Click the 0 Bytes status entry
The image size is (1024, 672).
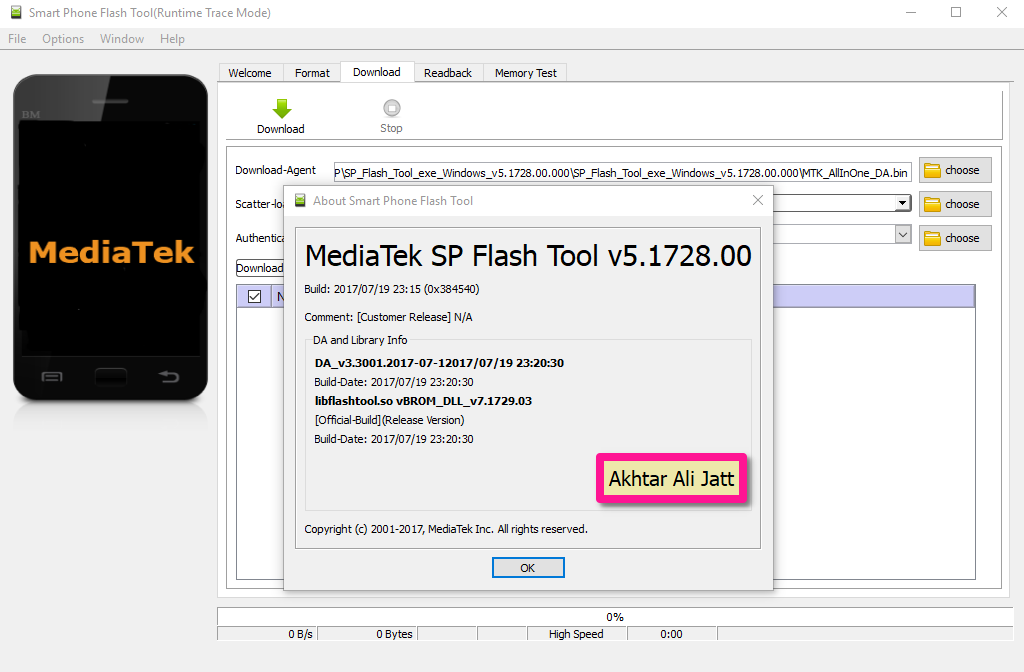pyautogui.click(x=368, y=633)
